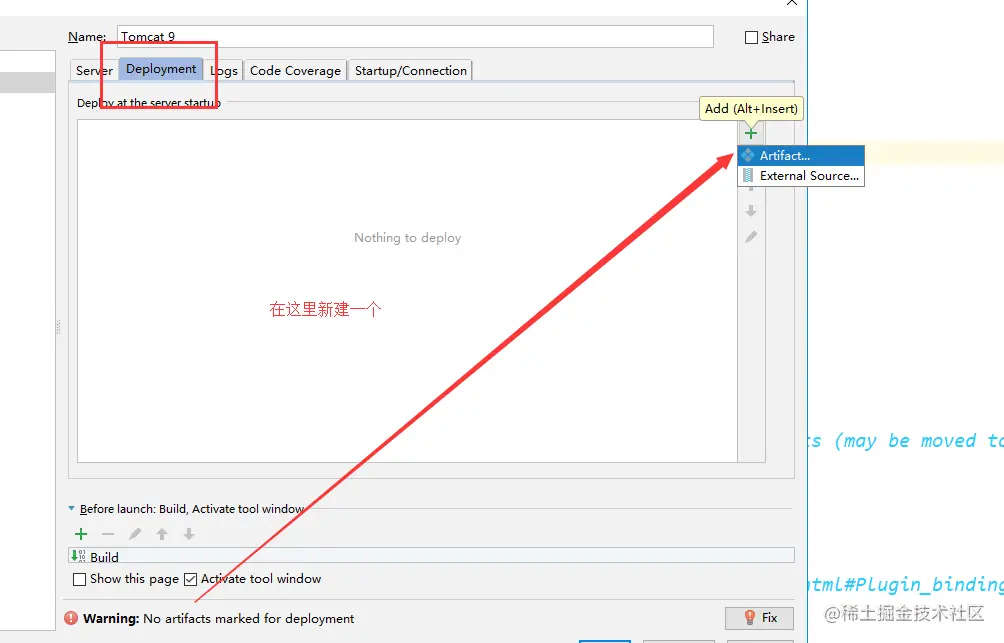Click the Fix button
1004x643 pixels.
(x=759, y=618)
